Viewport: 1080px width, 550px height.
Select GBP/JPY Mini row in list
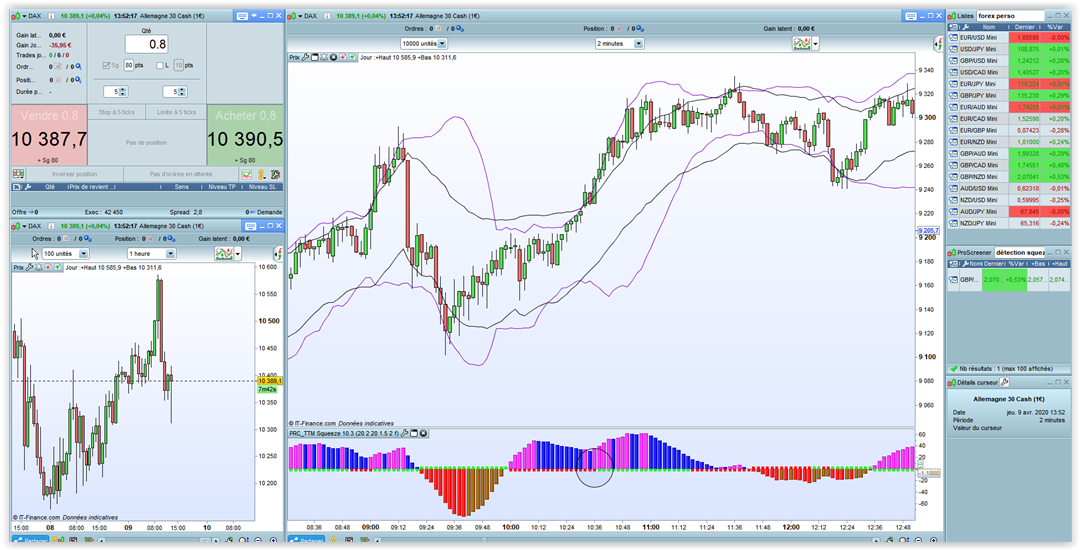pos(1008,95)
